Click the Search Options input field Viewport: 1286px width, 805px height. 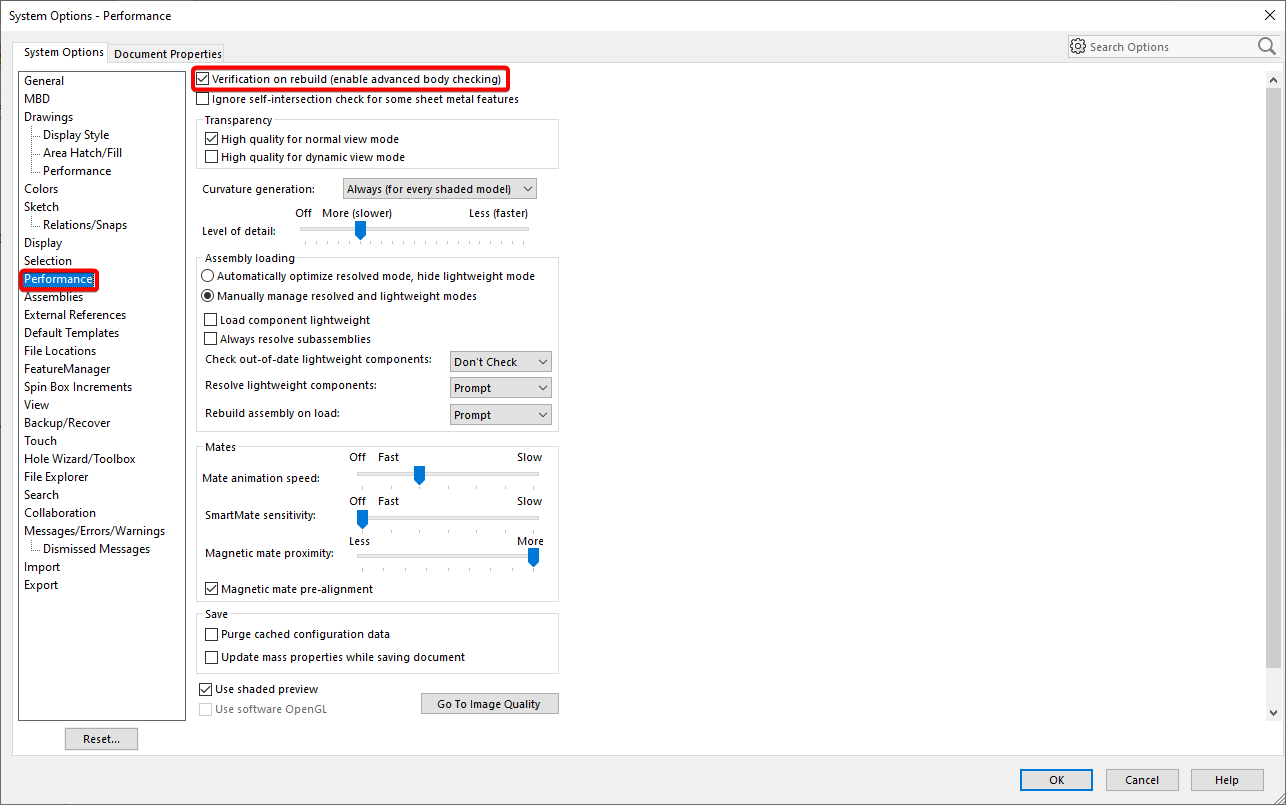[1170, 47]
